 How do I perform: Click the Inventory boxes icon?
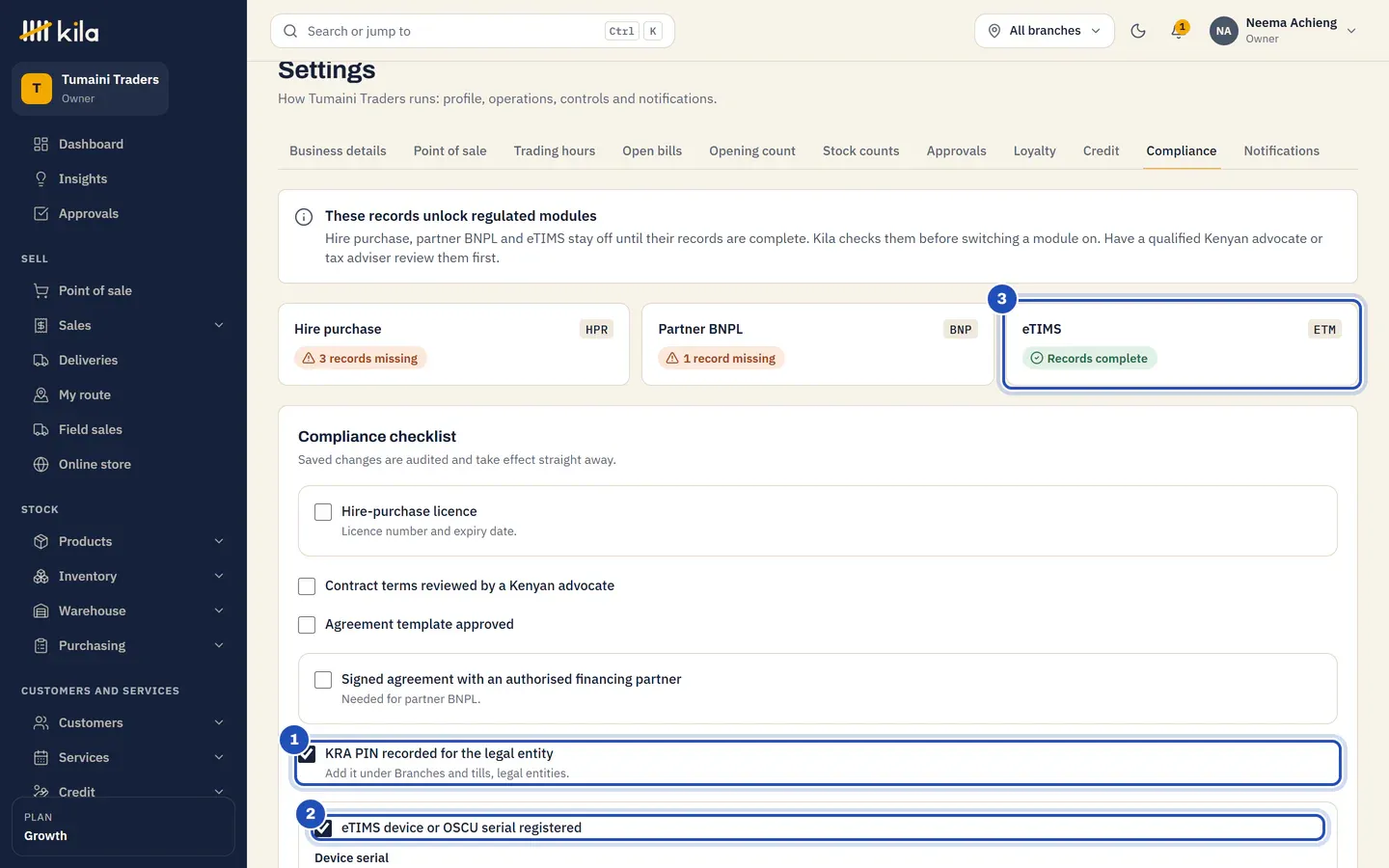[x=41, y=577]
